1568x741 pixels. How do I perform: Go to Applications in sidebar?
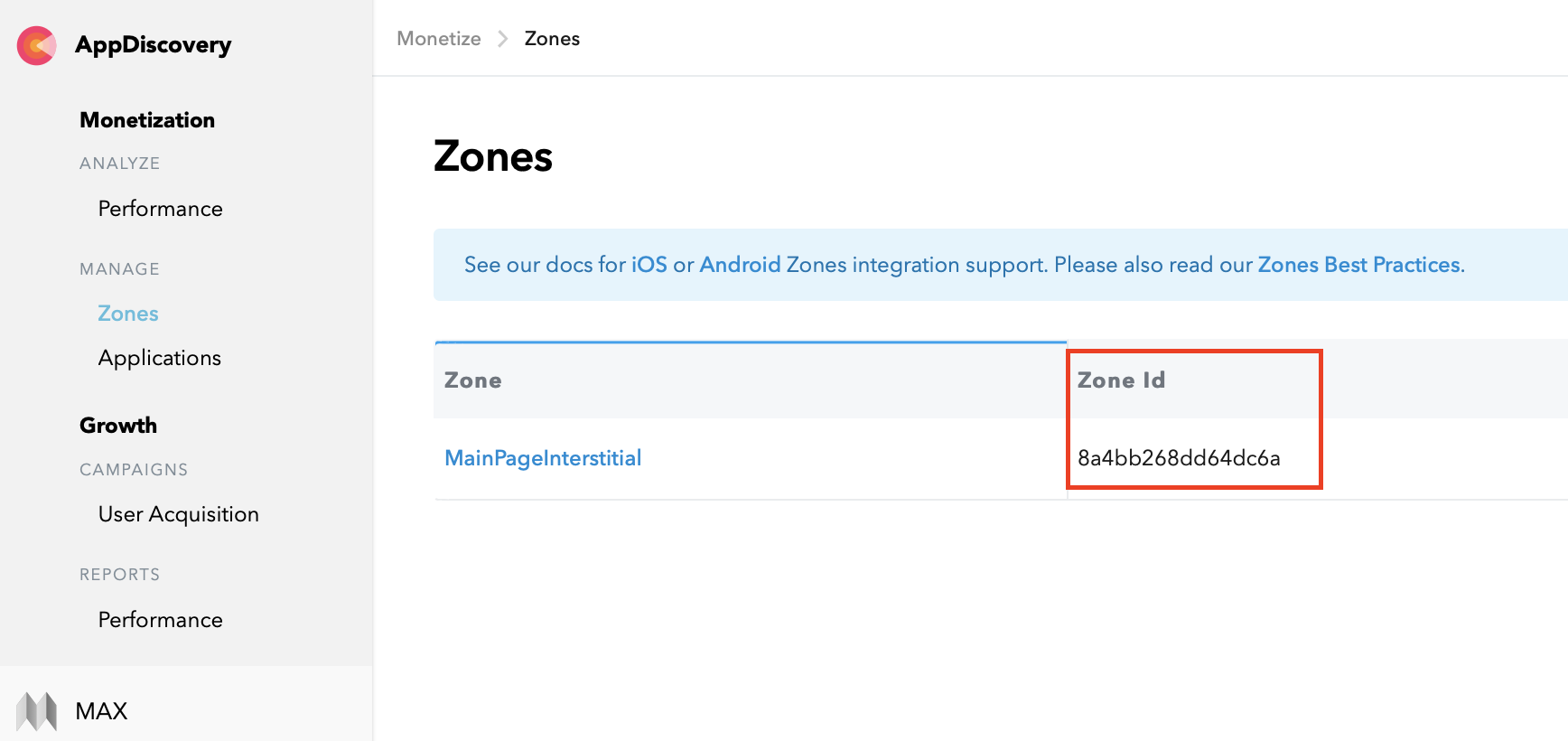pos(160,358)
